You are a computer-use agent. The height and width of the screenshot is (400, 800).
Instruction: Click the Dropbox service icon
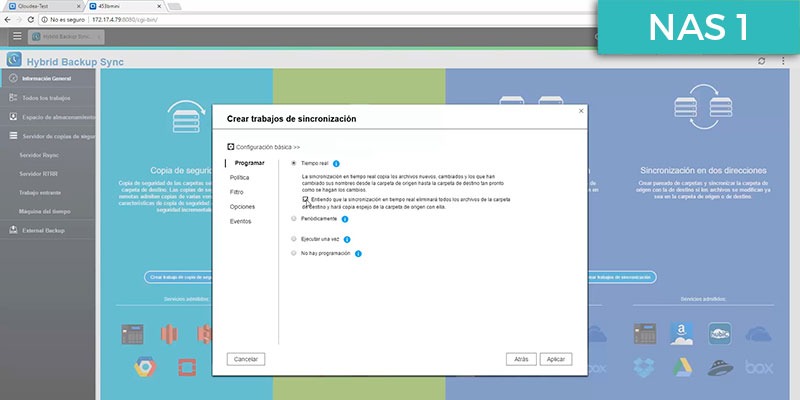(x=644, y=367)
